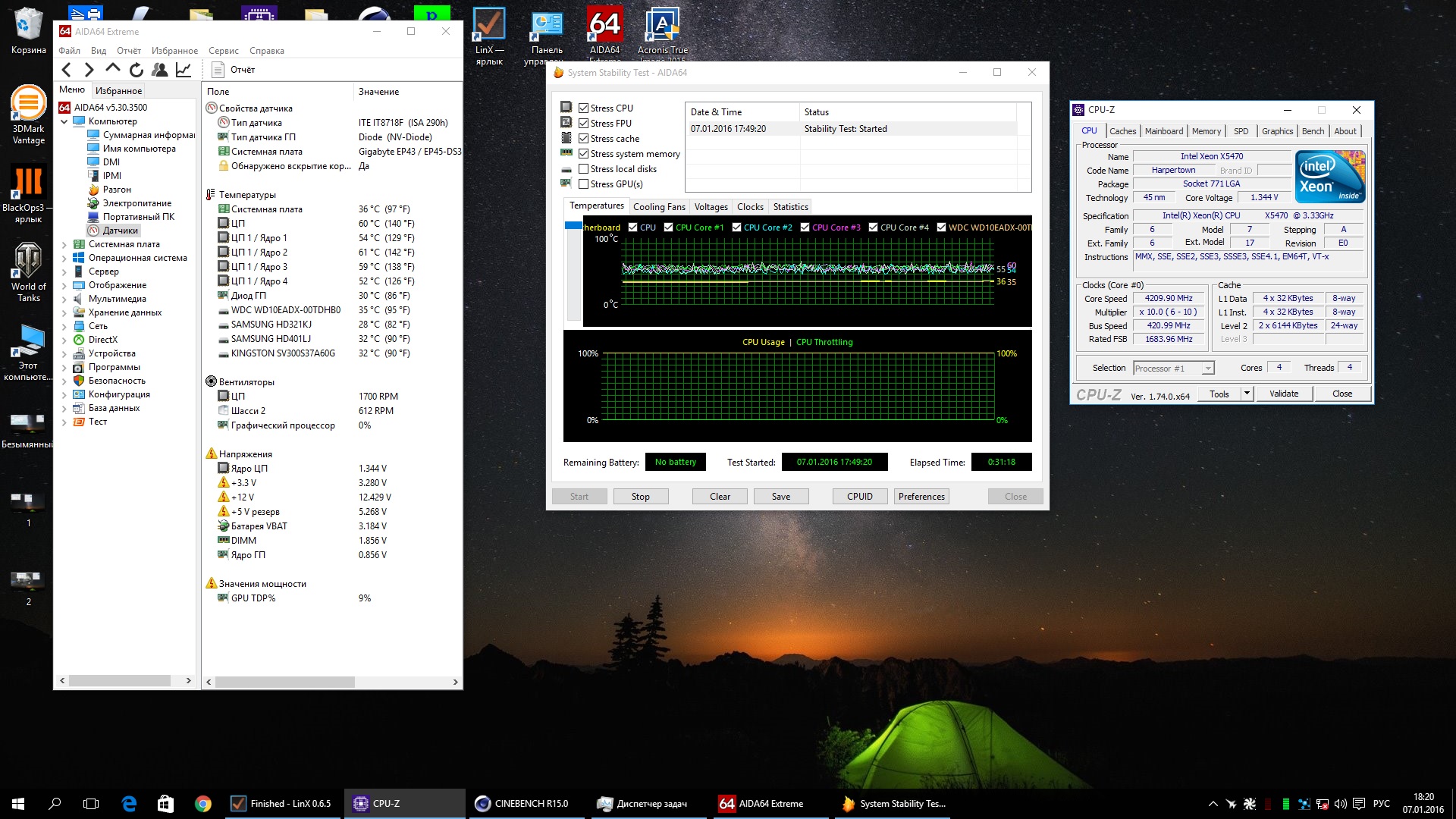Click the user favorites icon in AIDA64 toolbar
The image size is (1456, 819).
160,70
